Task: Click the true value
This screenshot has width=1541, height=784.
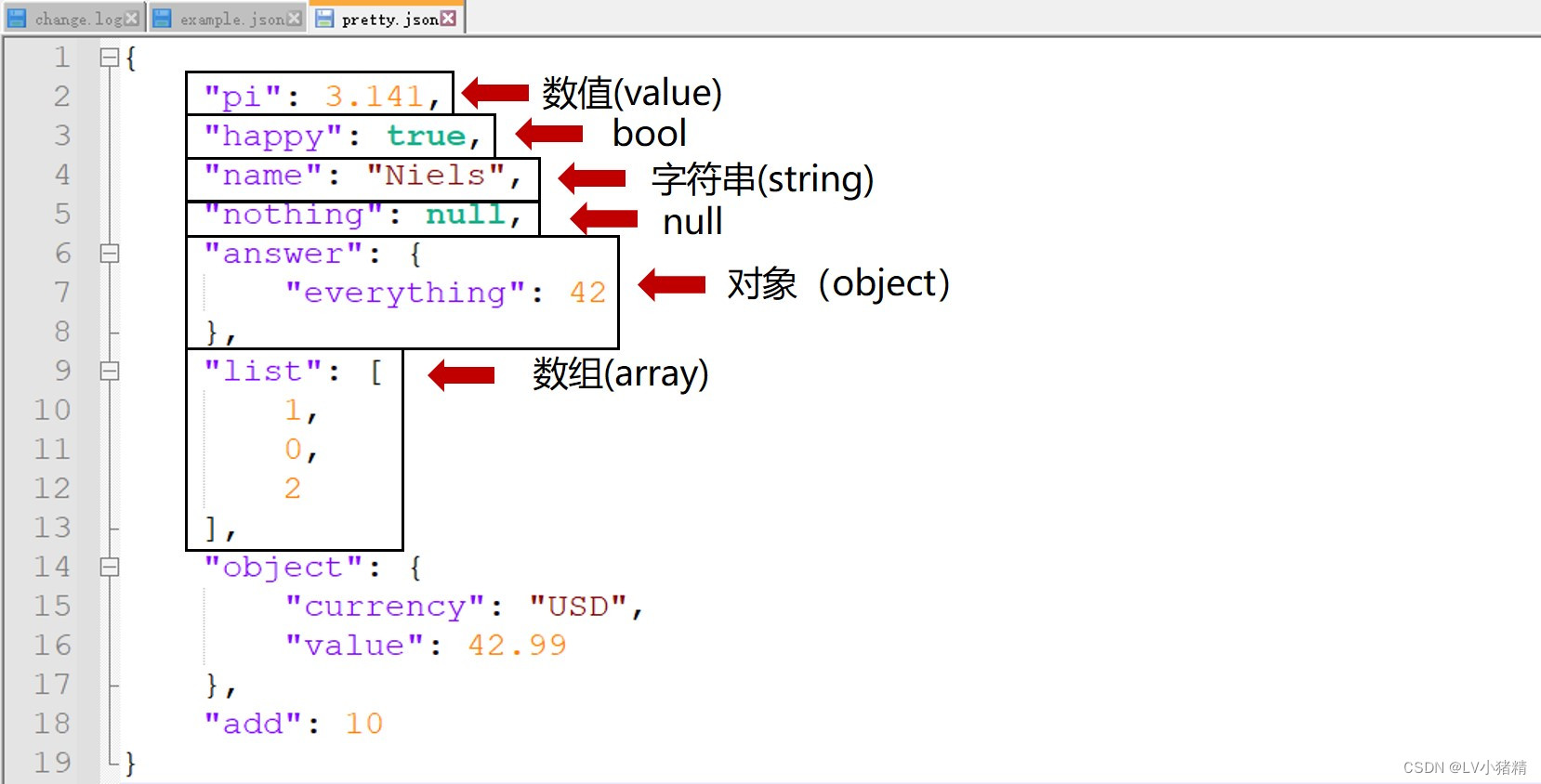Action: pyautogui.click(x=426, y=137)
